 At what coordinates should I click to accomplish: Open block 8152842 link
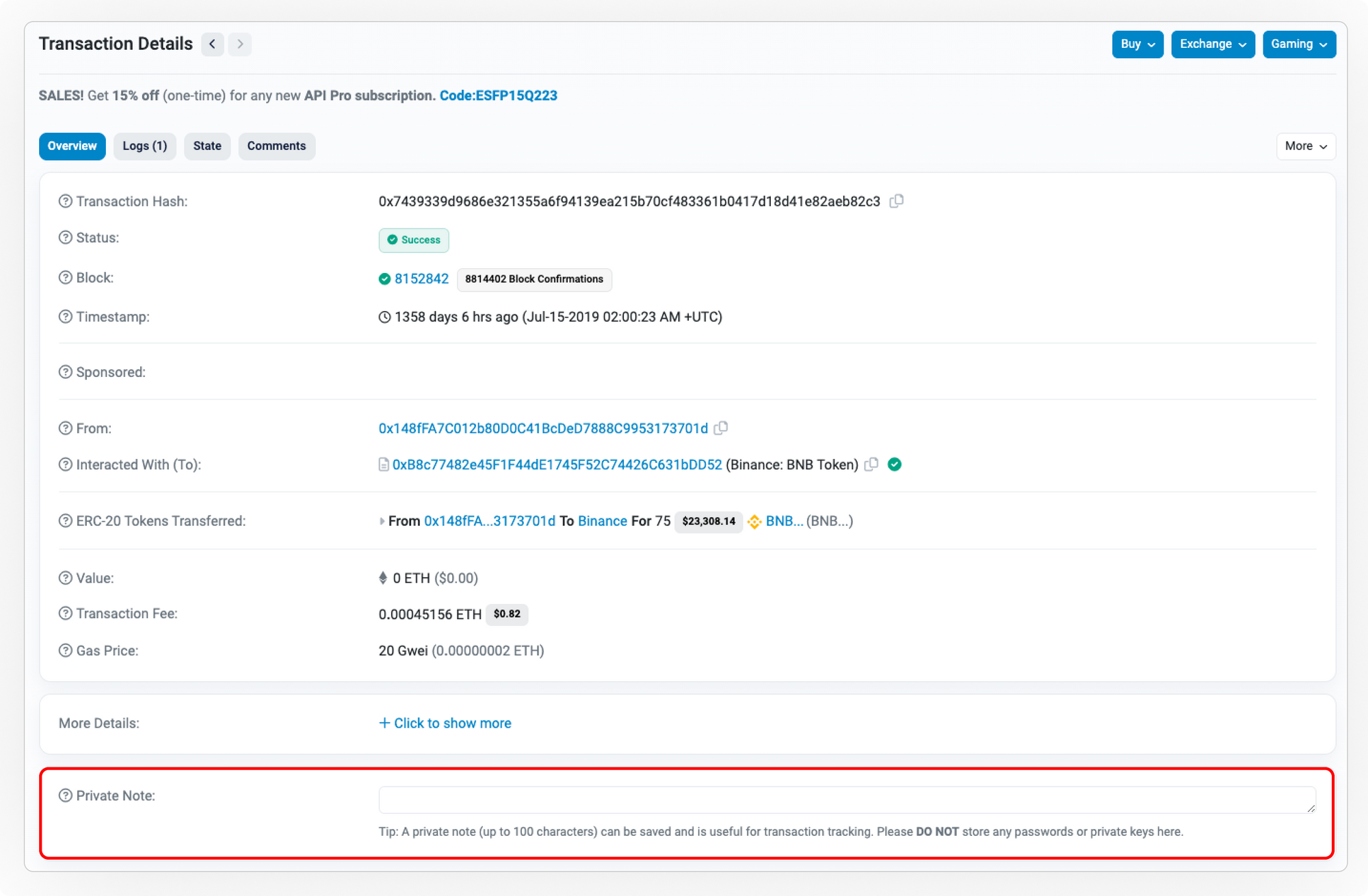pyautogui.click(x=421, y=279)
